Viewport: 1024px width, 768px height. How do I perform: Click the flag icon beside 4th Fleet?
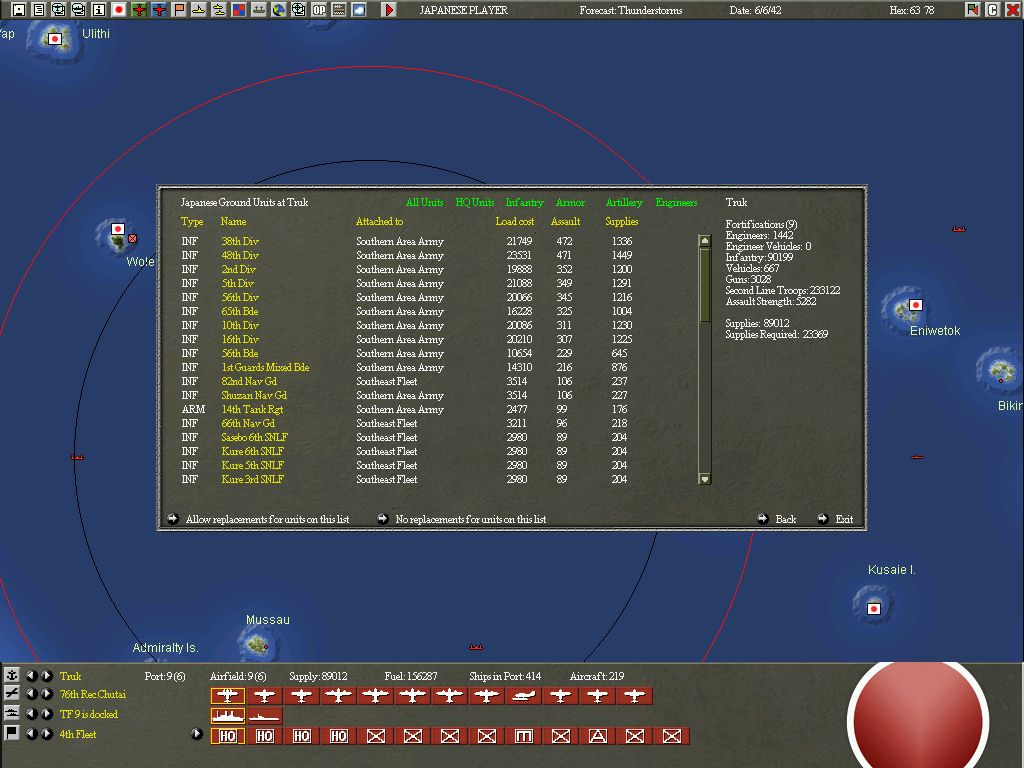coord(12,733)
